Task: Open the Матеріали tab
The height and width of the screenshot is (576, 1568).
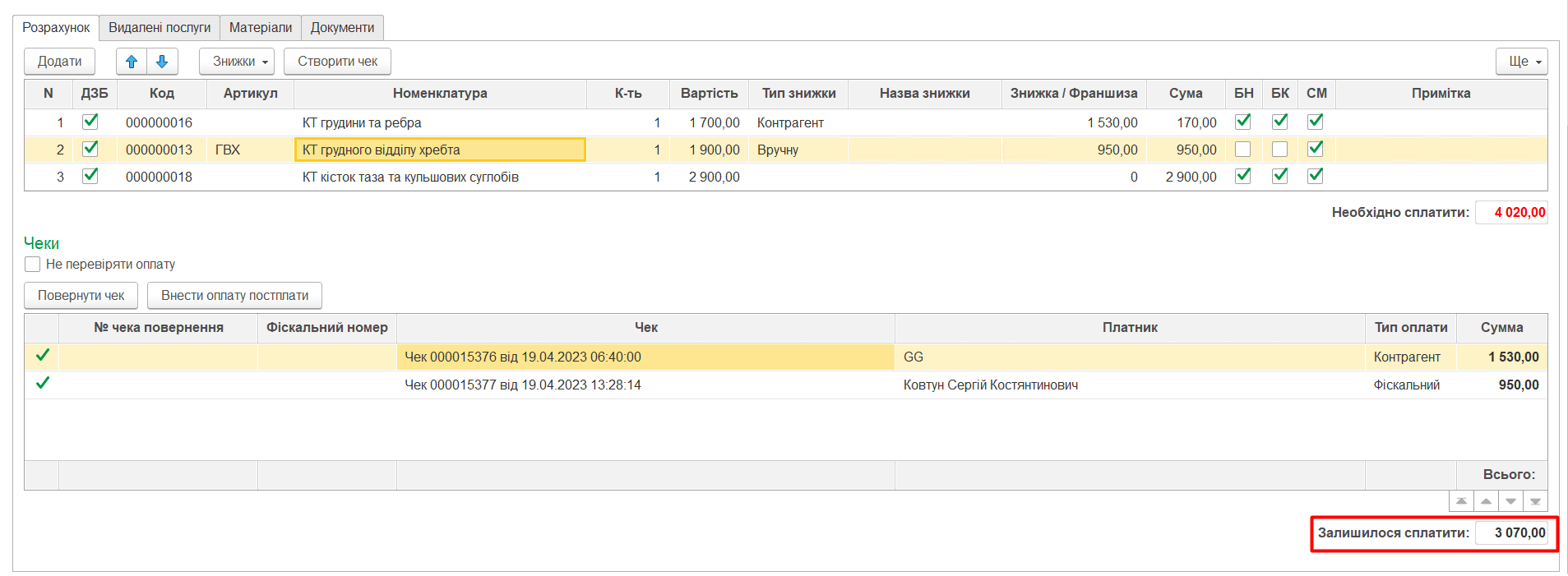Action: click(260, 28)
